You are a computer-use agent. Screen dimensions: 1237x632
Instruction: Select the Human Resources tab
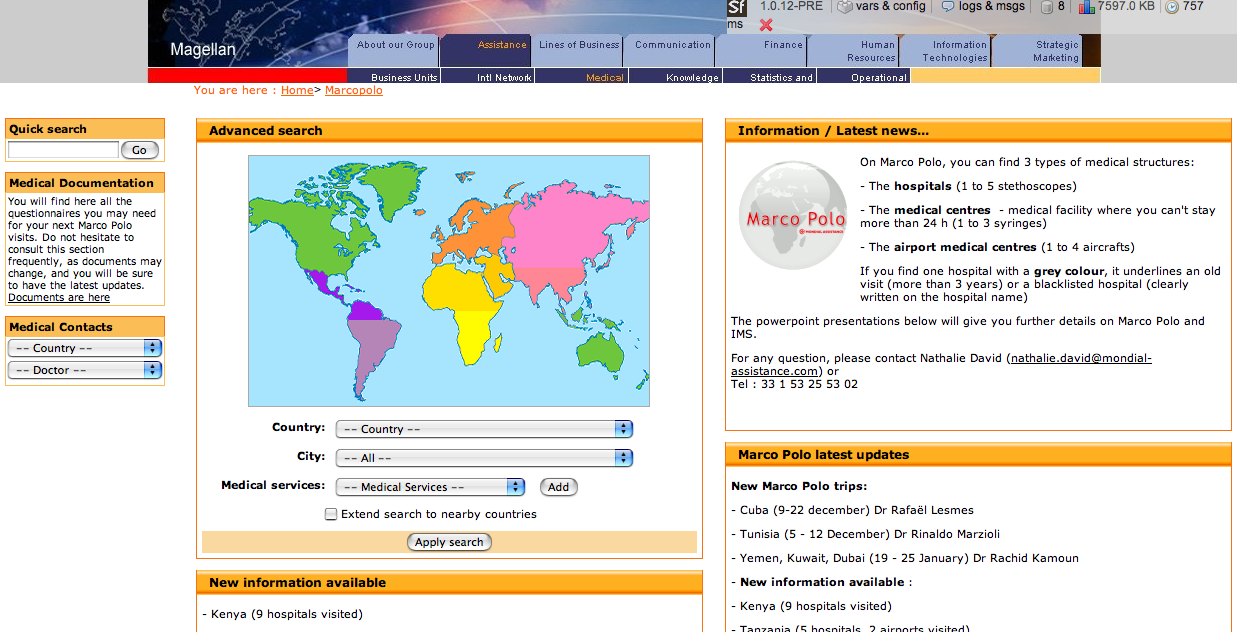[853, 51]
